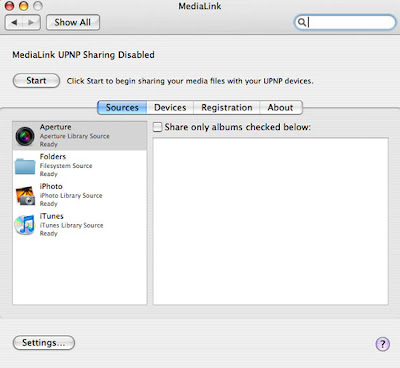
Task: Select the Filesystem Source description
Action: pos(66,166)
